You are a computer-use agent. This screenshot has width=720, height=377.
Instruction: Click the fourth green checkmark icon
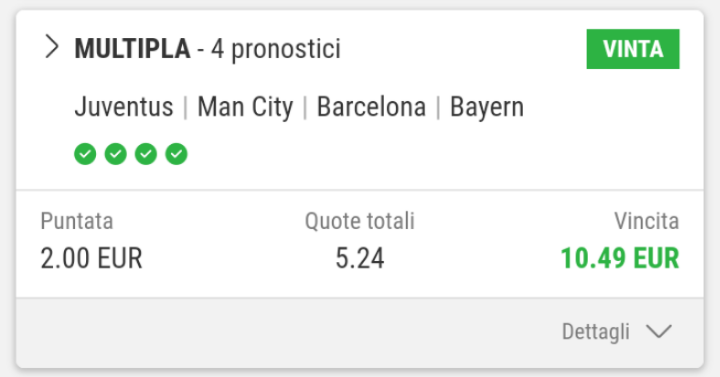[176, 154]
